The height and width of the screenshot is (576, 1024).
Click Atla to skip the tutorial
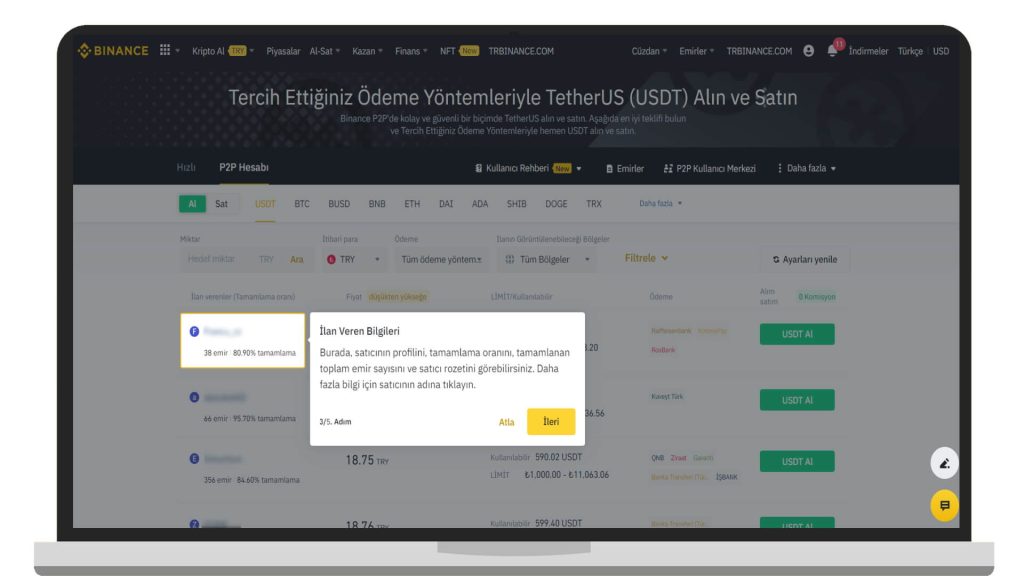pyautogui.click(x=506, y=422)
